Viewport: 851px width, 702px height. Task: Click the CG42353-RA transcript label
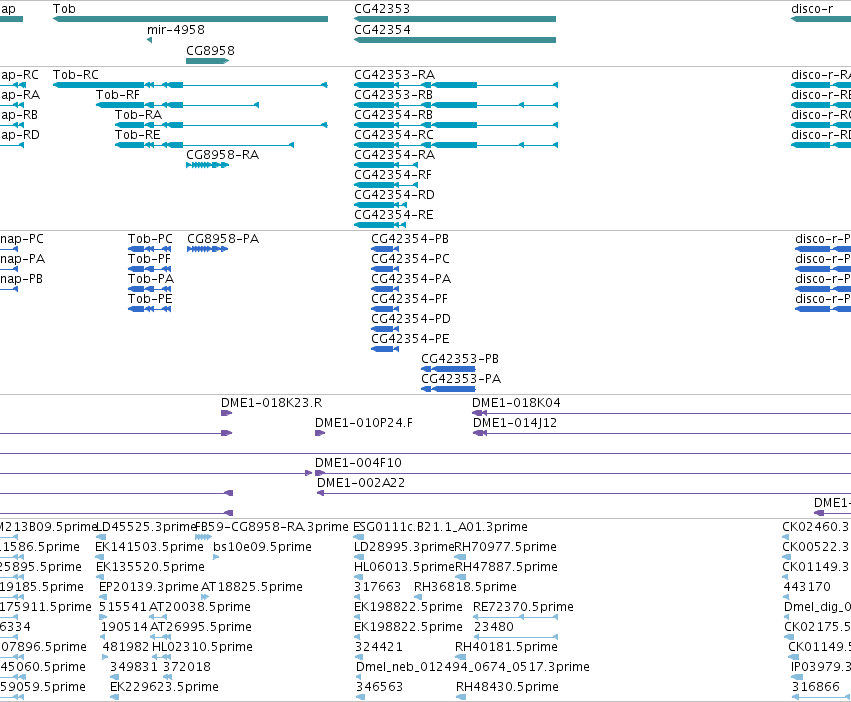point(395,75)
